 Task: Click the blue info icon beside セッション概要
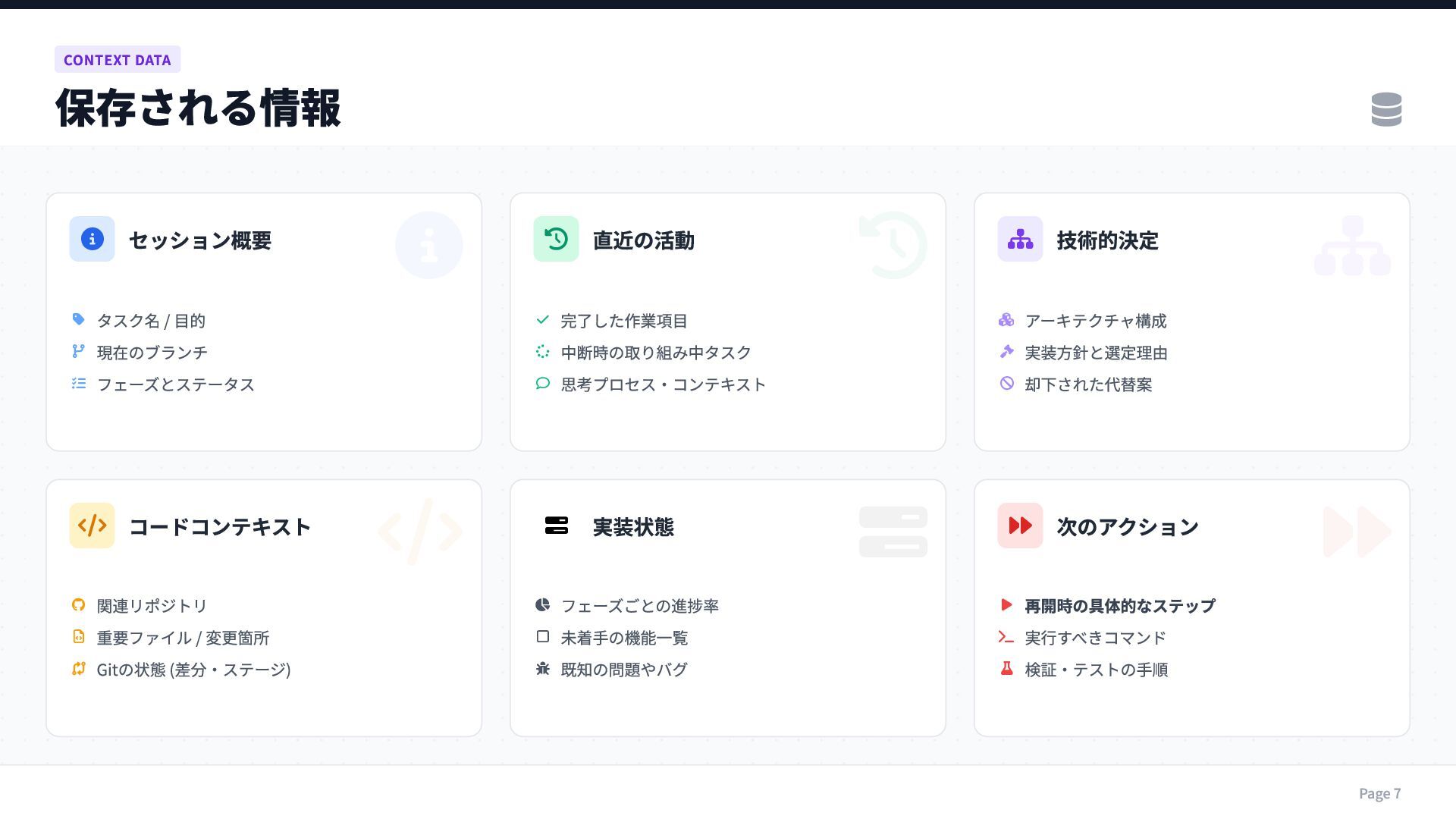point(92,239)
